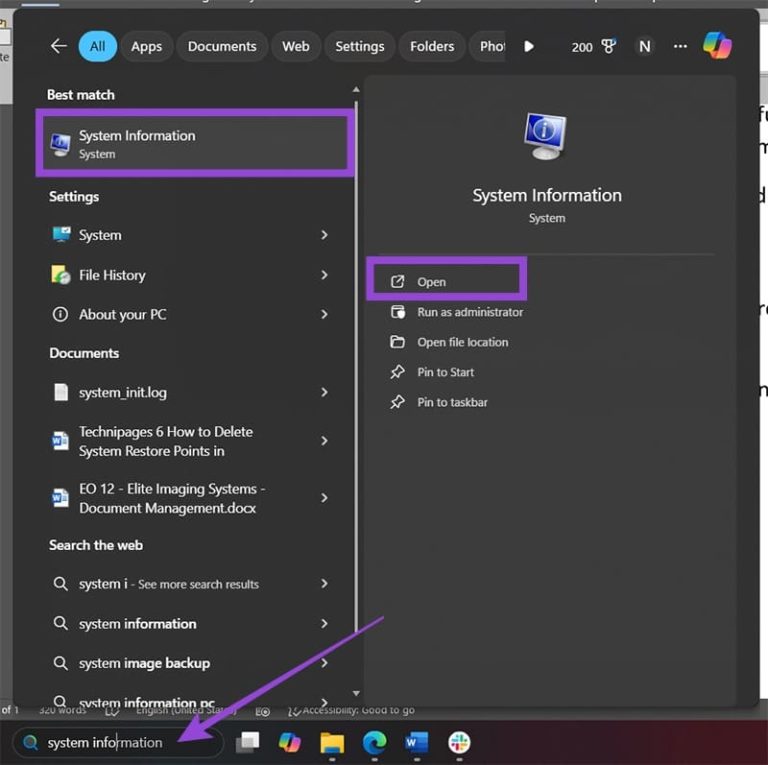Open system_init.log document result
Viewport: 768px width, 765px height.
[x=122, y=393]
